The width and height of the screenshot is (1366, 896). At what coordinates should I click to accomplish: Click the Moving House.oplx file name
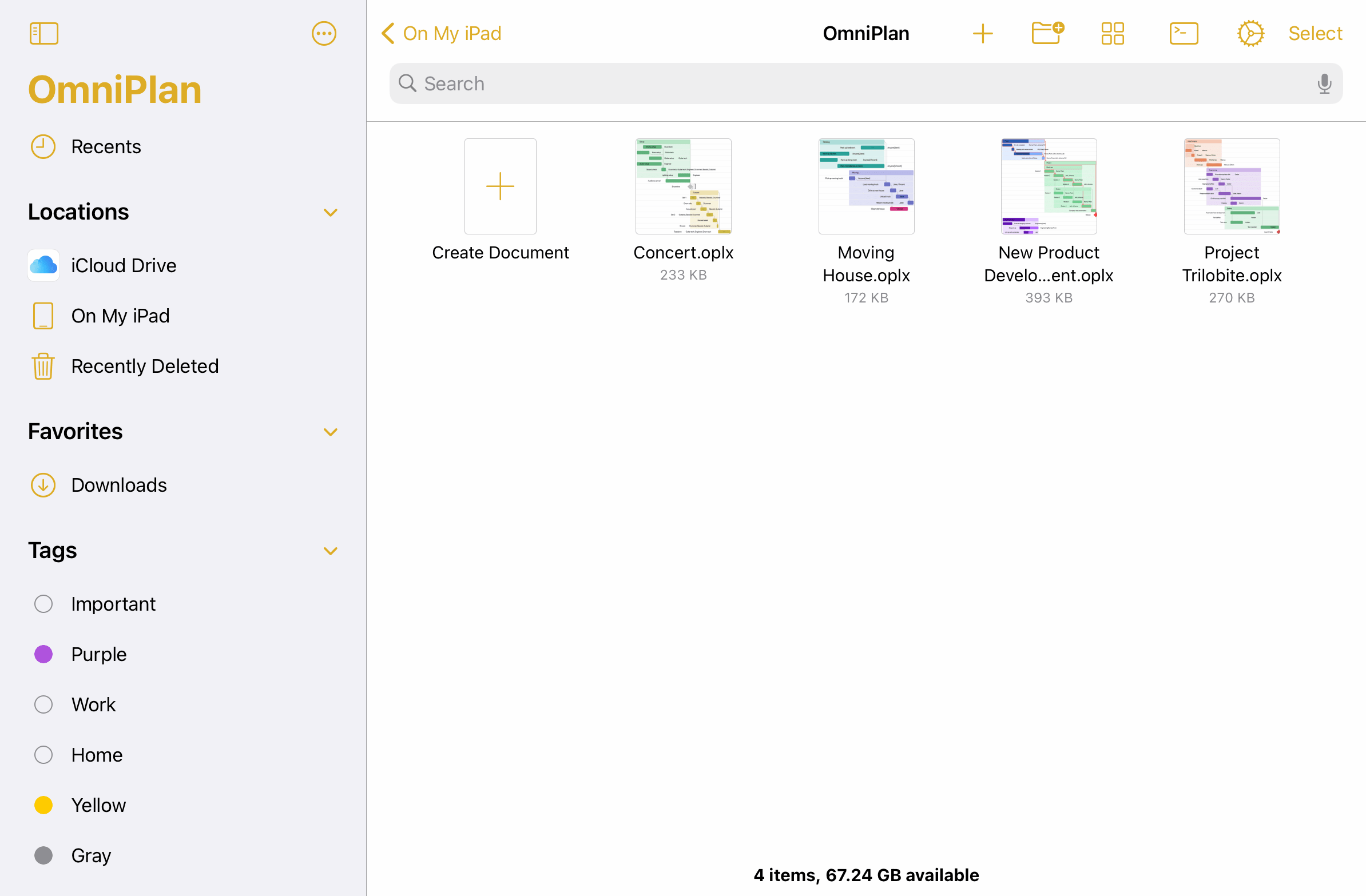pyautogui.click(x=866, y=264)
